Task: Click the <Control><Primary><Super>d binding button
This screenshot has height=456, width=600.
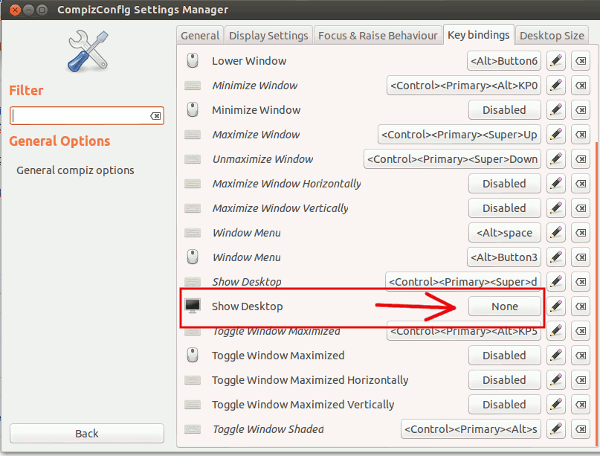Action: pyautogui.click(x=463, y=282)
